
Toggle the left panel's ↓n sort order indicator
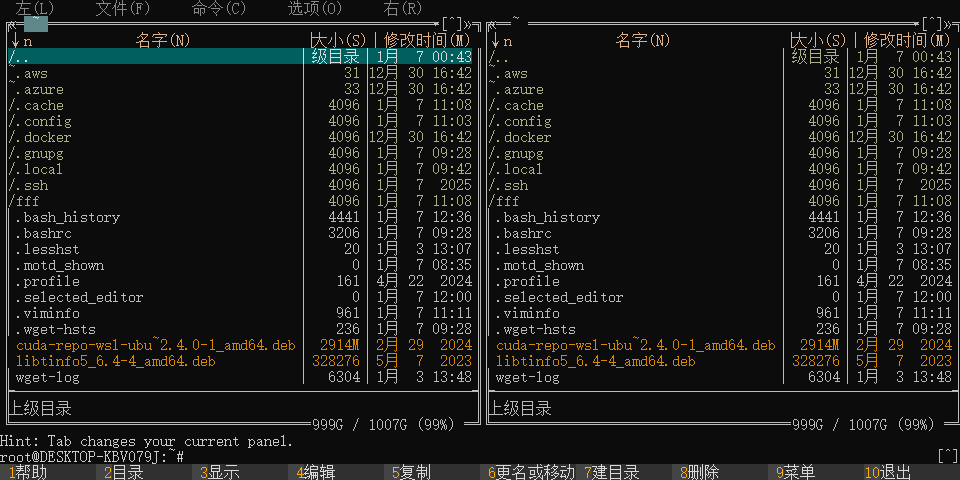coord(21,41)
